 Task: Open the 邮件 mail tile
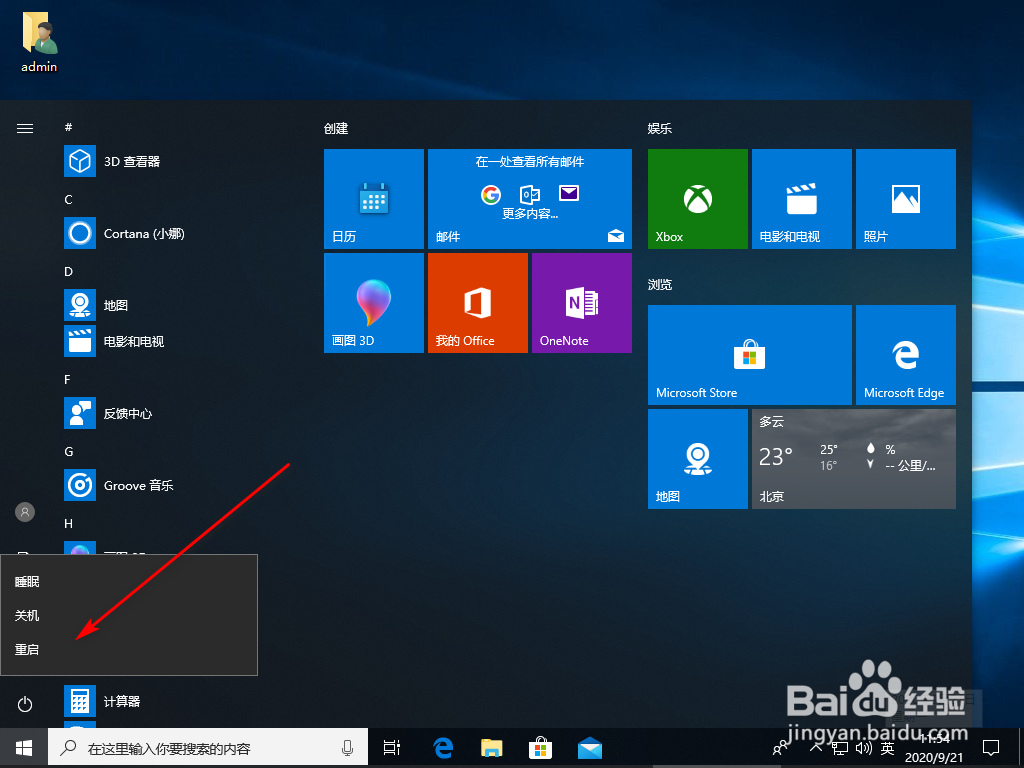pyautogui.click(x=530, y=199)
